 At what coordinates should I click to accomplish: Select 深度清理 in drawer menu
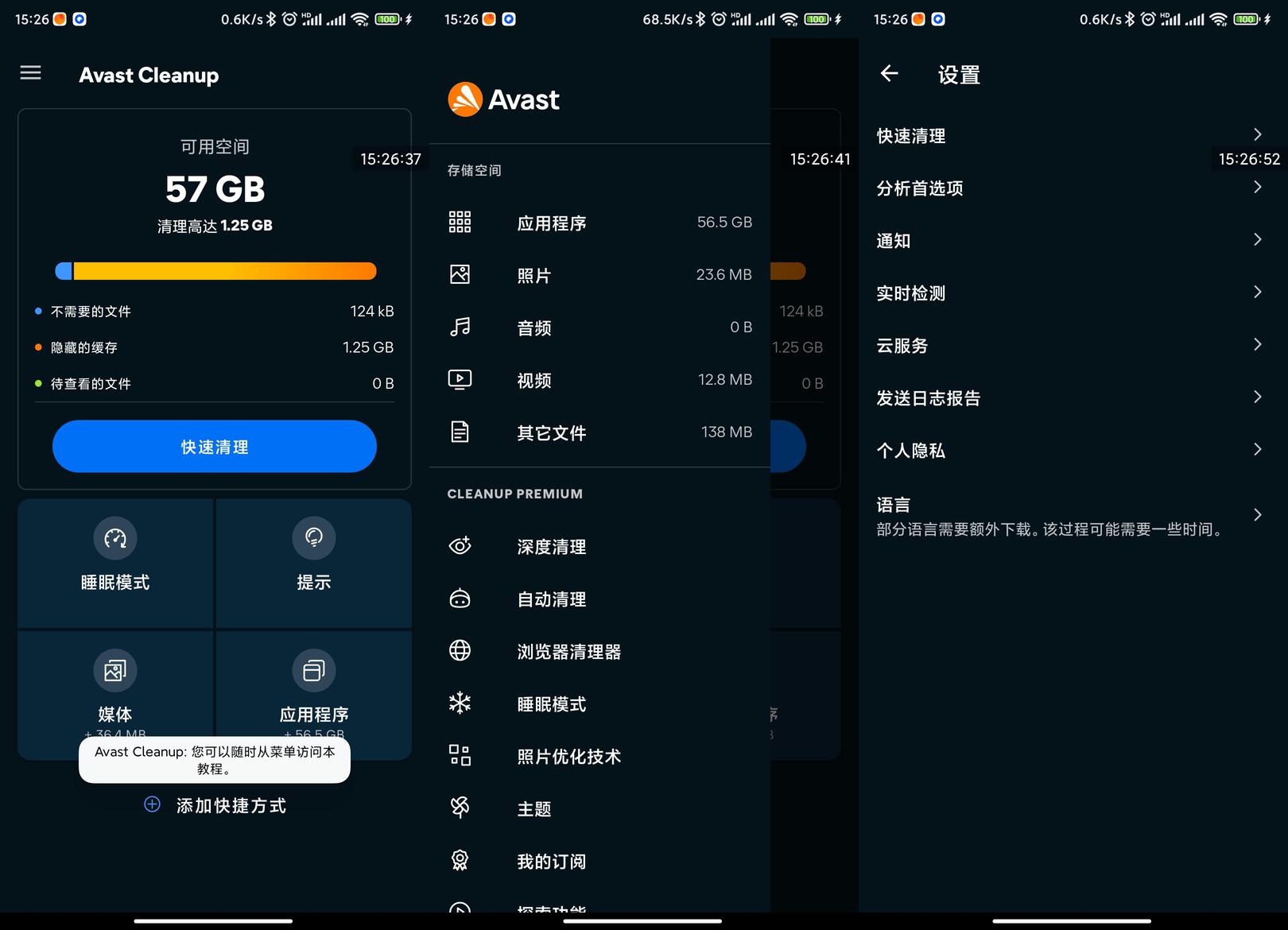point(599,546)
